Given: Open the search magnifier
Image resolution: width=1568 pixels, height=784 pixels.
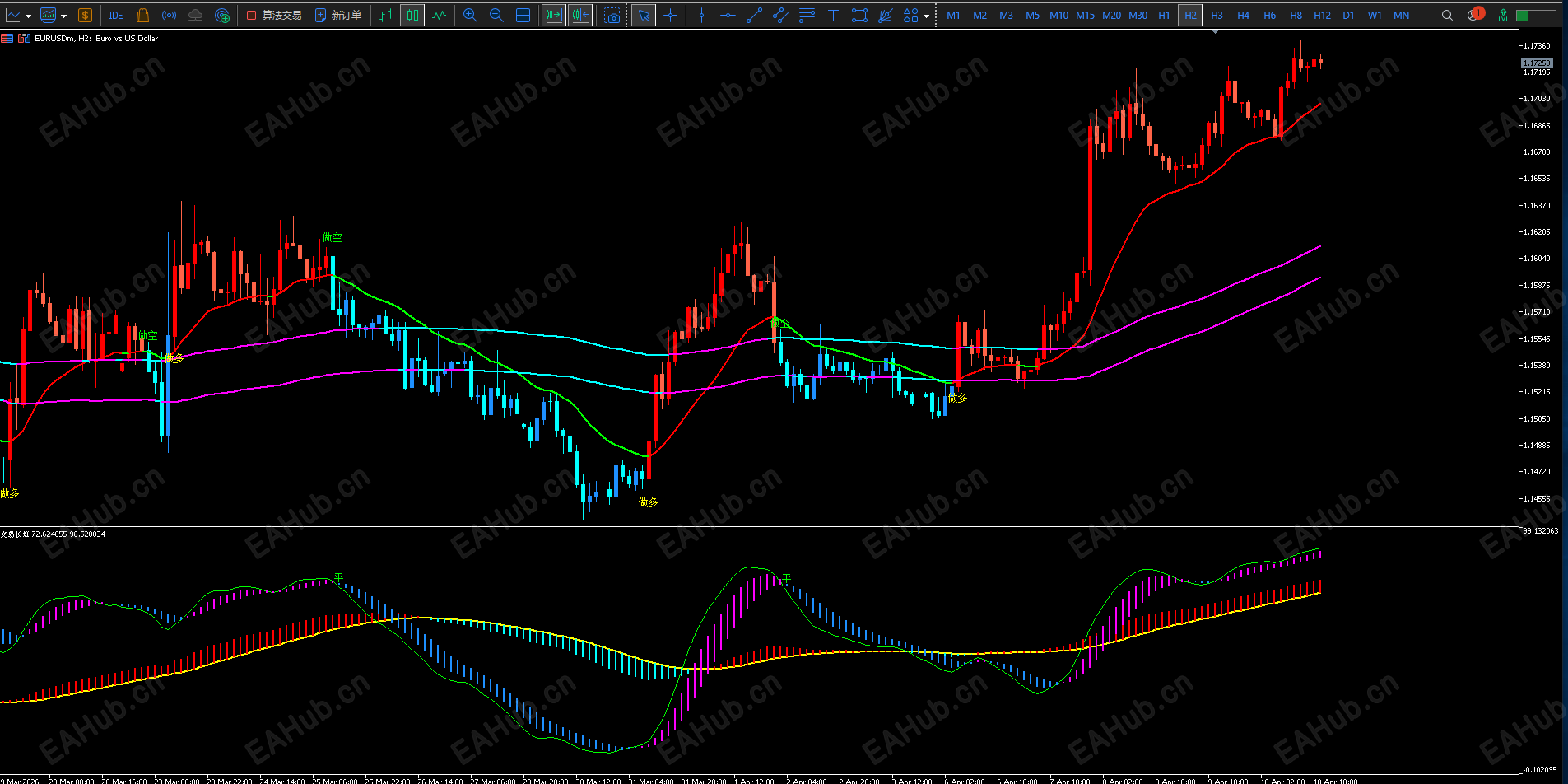Looking at the screenshot, I should coord(1447,15).
